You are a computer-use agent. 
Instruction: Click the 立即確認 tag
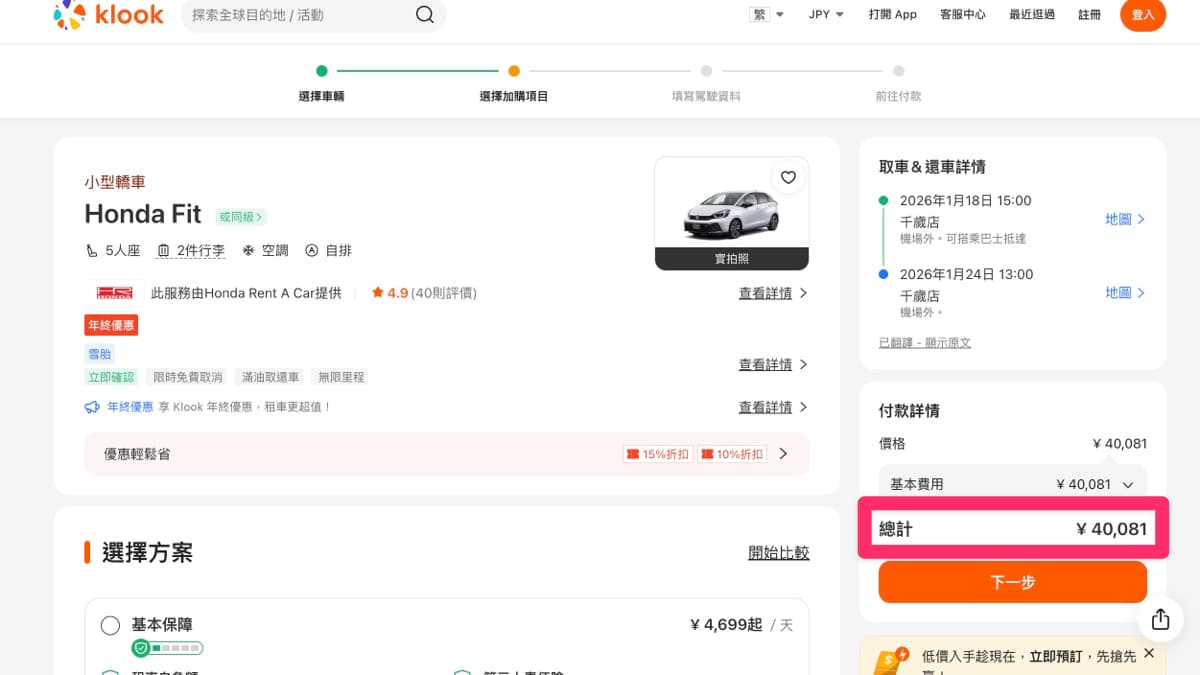(x=111, y=377)
